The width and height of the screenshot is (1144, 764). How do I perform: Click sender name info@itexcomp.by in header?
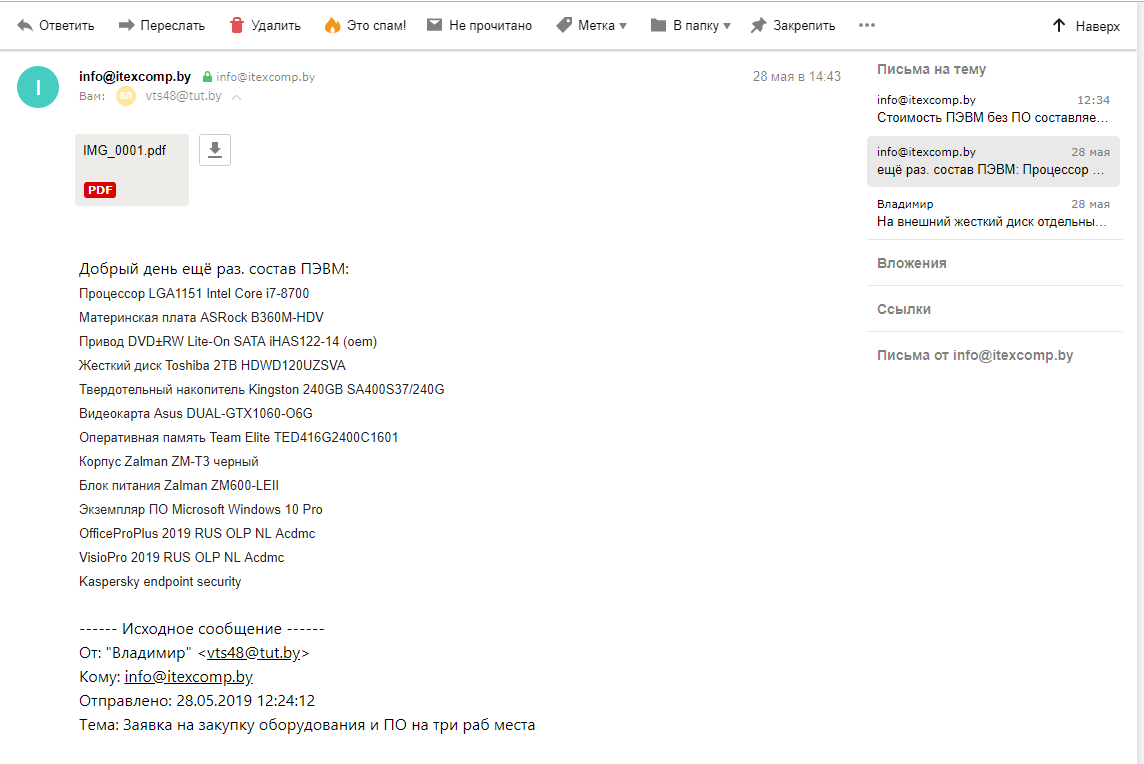(135, 77)
